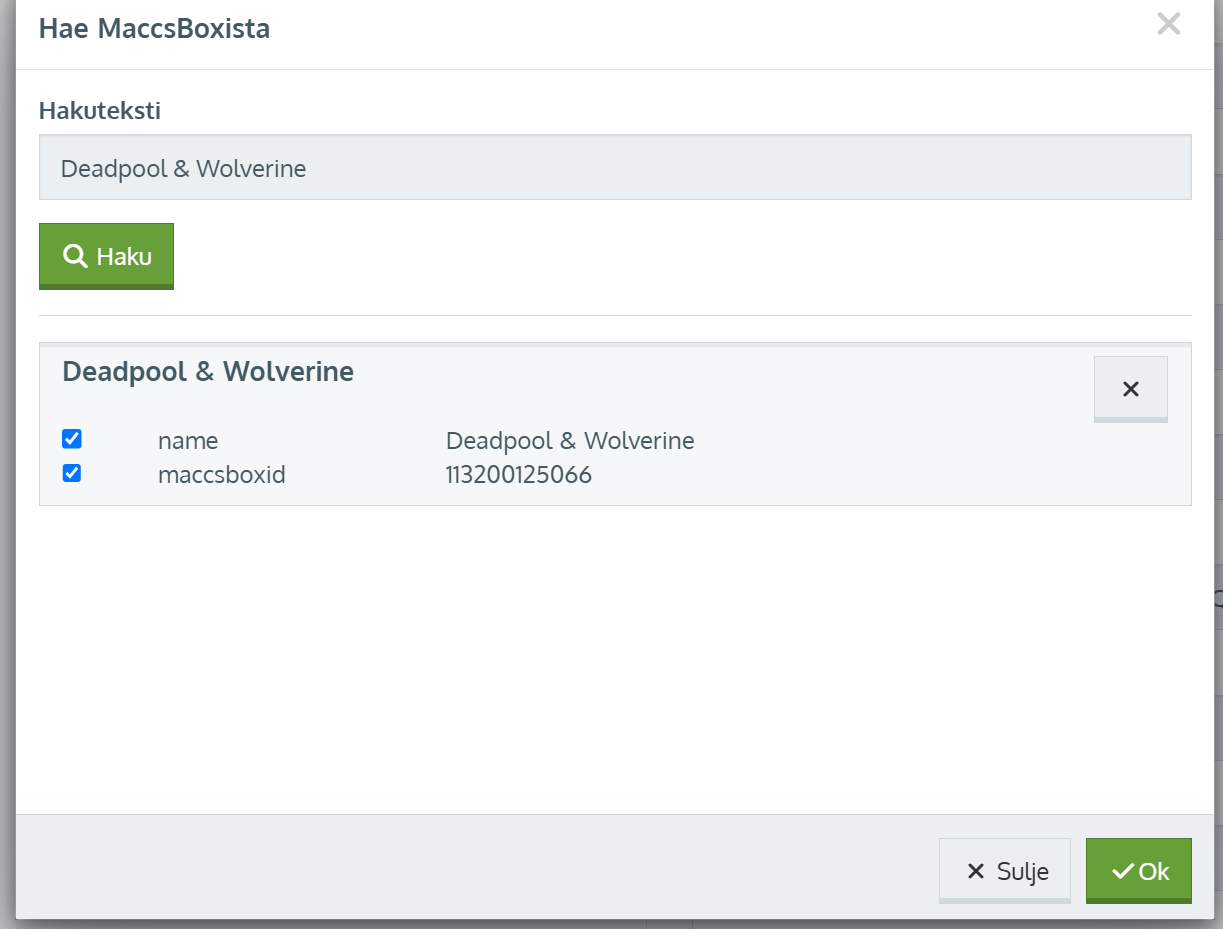Uncheck the name field checkbox
The width and height of the screenshot is (1223, 929).
click(x=72, y=439)
